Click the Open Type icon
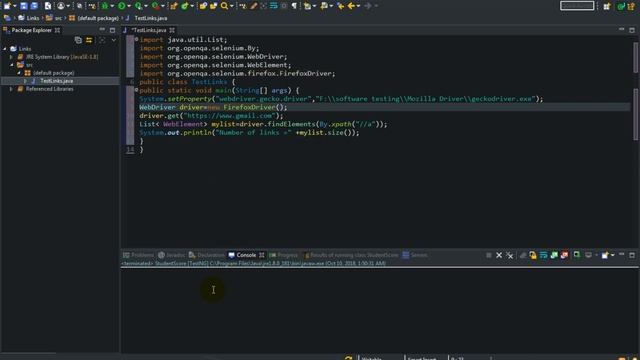The image size is (640, 360). pyautogui.click(x=203, y=6)
